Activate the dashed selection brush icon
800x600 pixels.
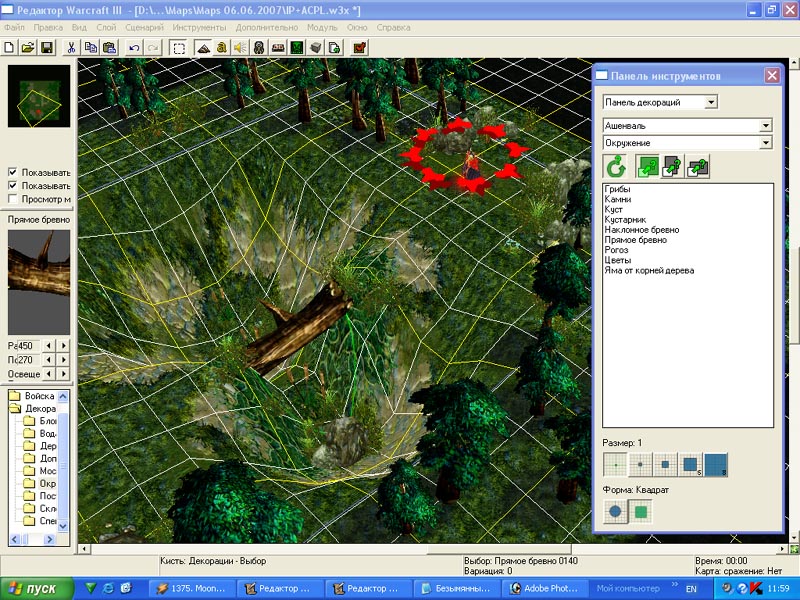pos(179,48)
